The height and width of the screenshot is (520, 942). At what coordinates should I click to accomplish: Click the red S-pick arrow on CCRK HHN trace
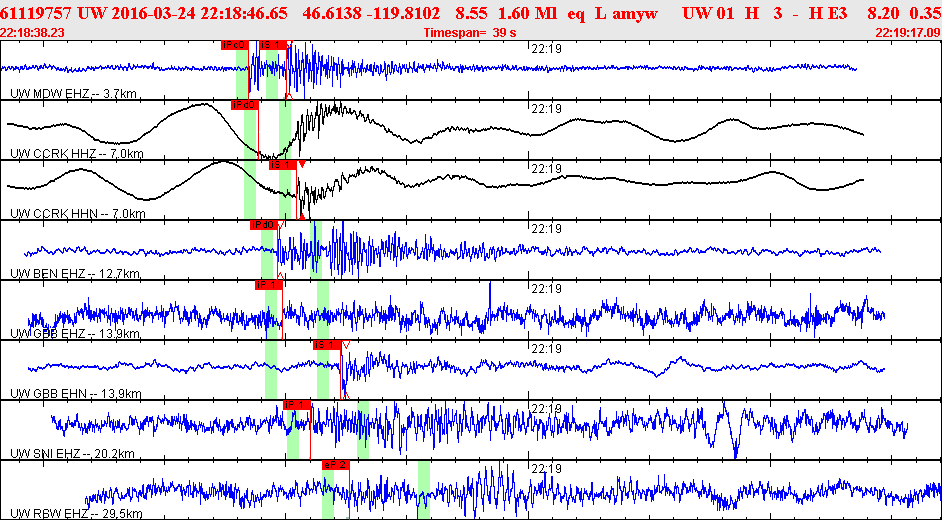point(302,164)
